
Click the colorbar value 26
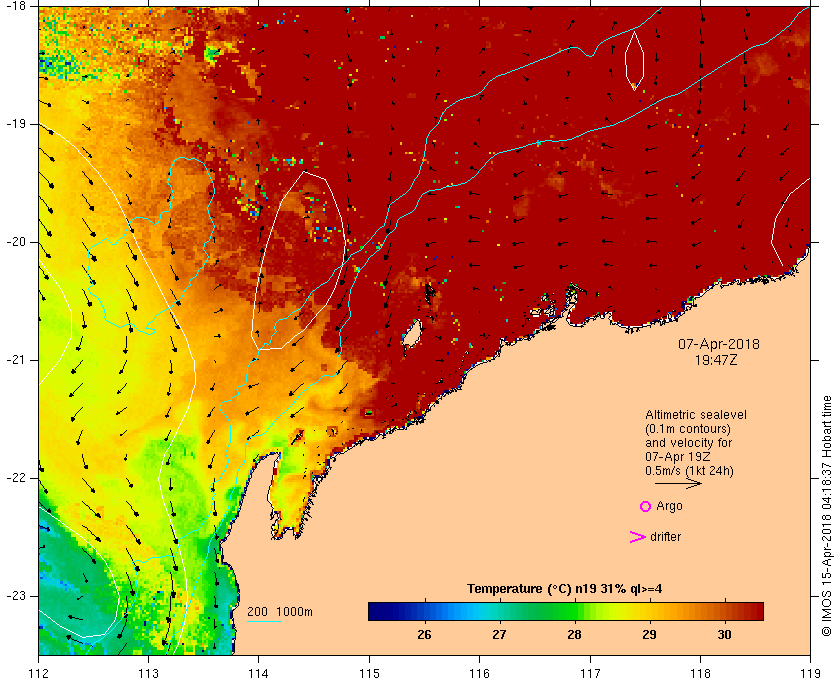point(424,635)
